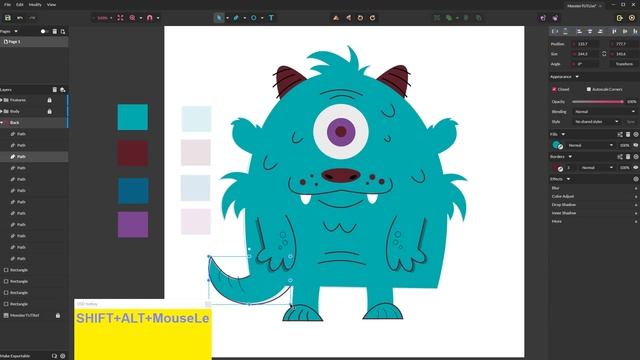Edit the Angle input field
The image size is (640, 360).
pyautogui.click(x=585, y=64)
